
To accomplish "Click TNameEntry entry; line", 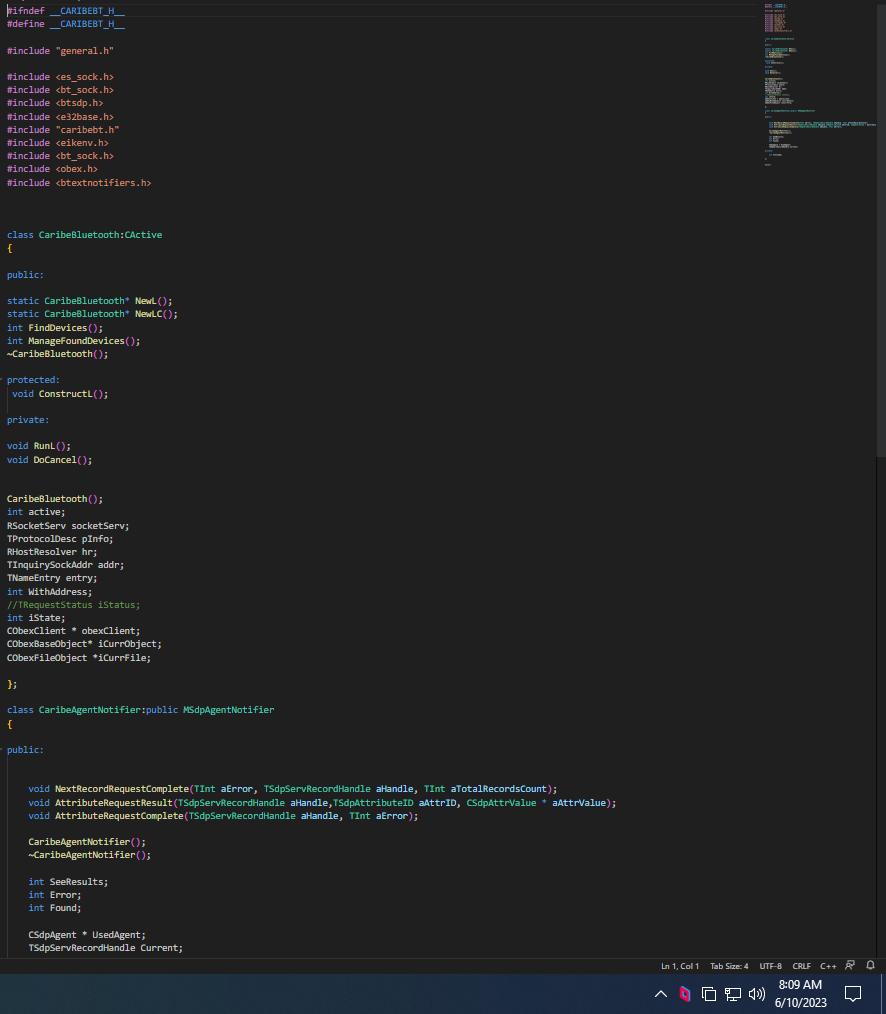I will coord(52,577).
